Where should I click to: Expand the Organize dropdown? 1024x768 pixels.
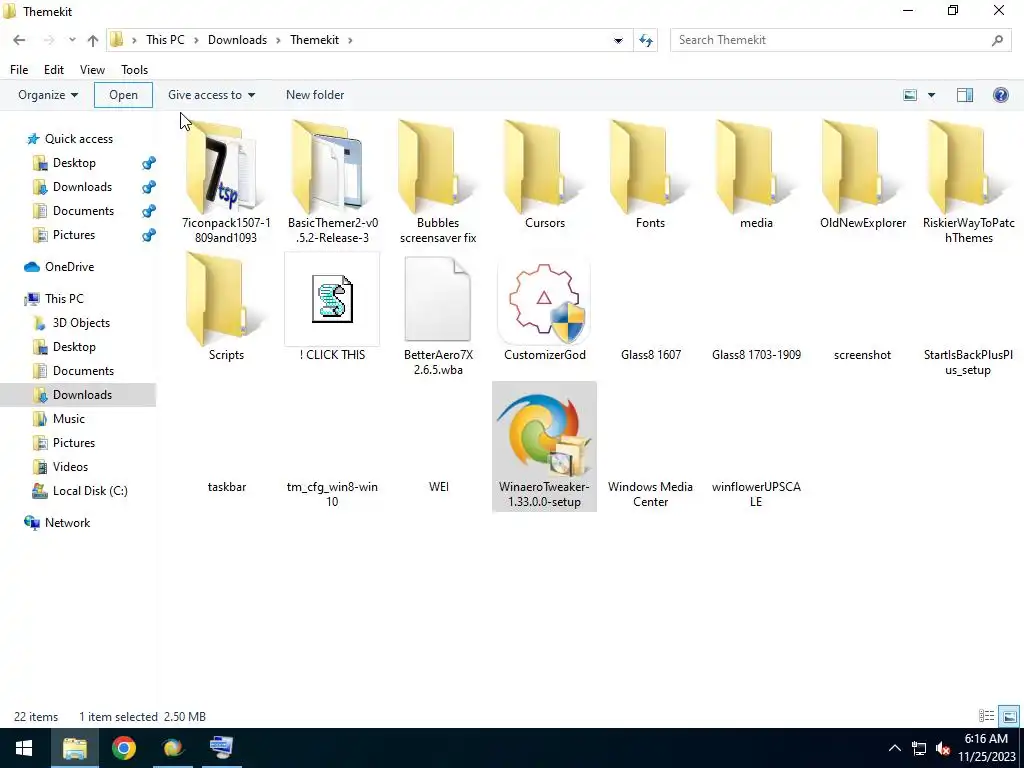[48, 95]
